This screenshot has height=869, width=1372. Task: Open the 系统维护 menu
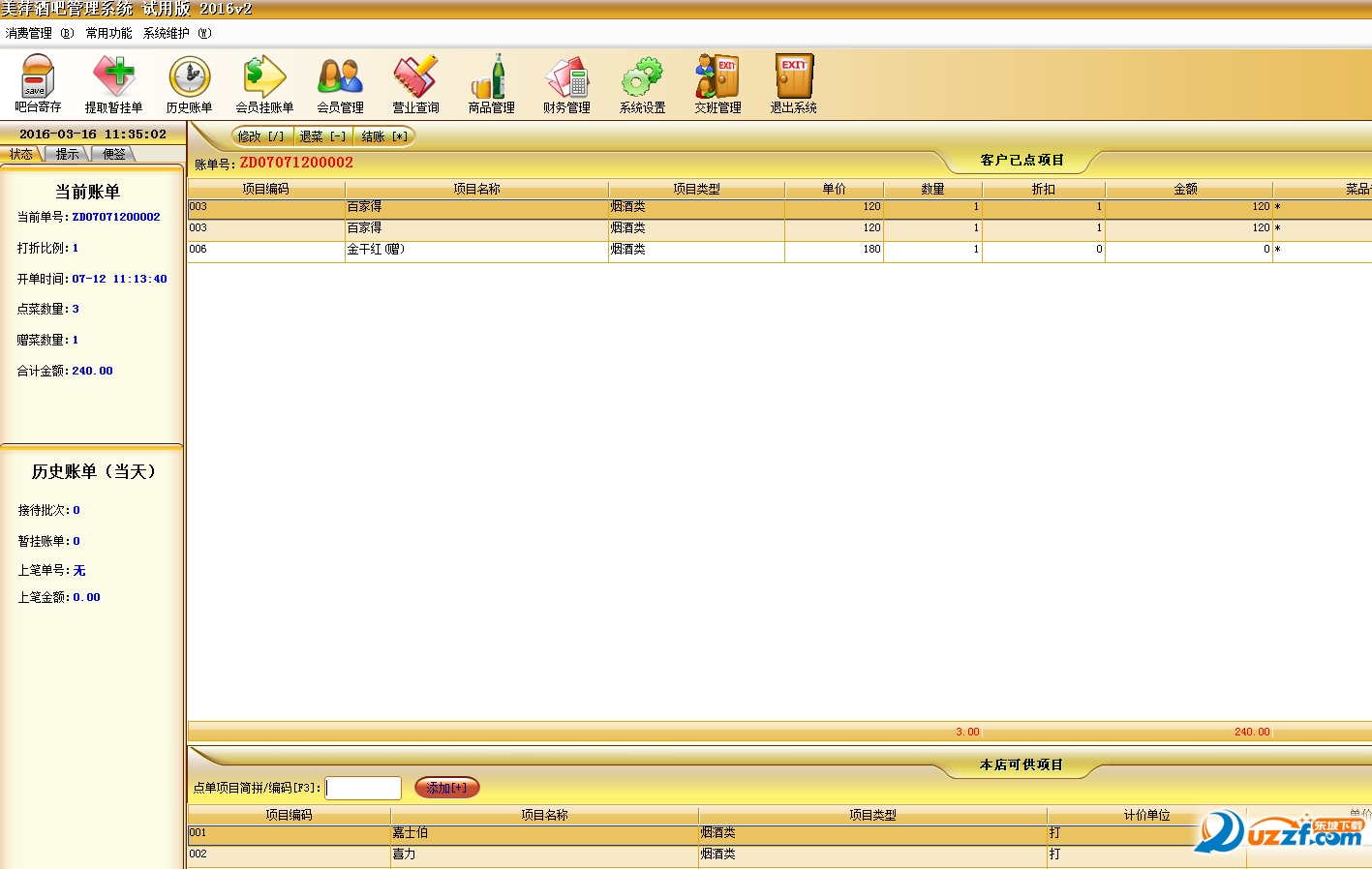point(177,33)
